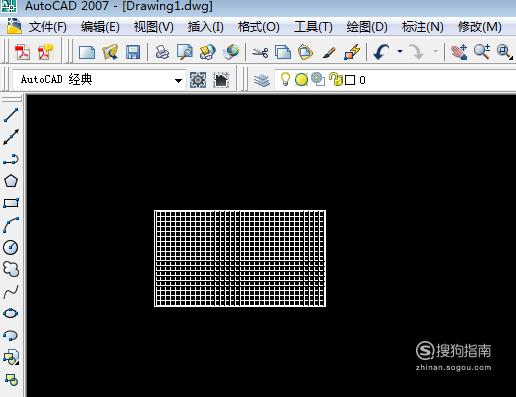
Task: Click the 3D DWF globe icon
Action: pyautogui.click(x=231, y=52)
